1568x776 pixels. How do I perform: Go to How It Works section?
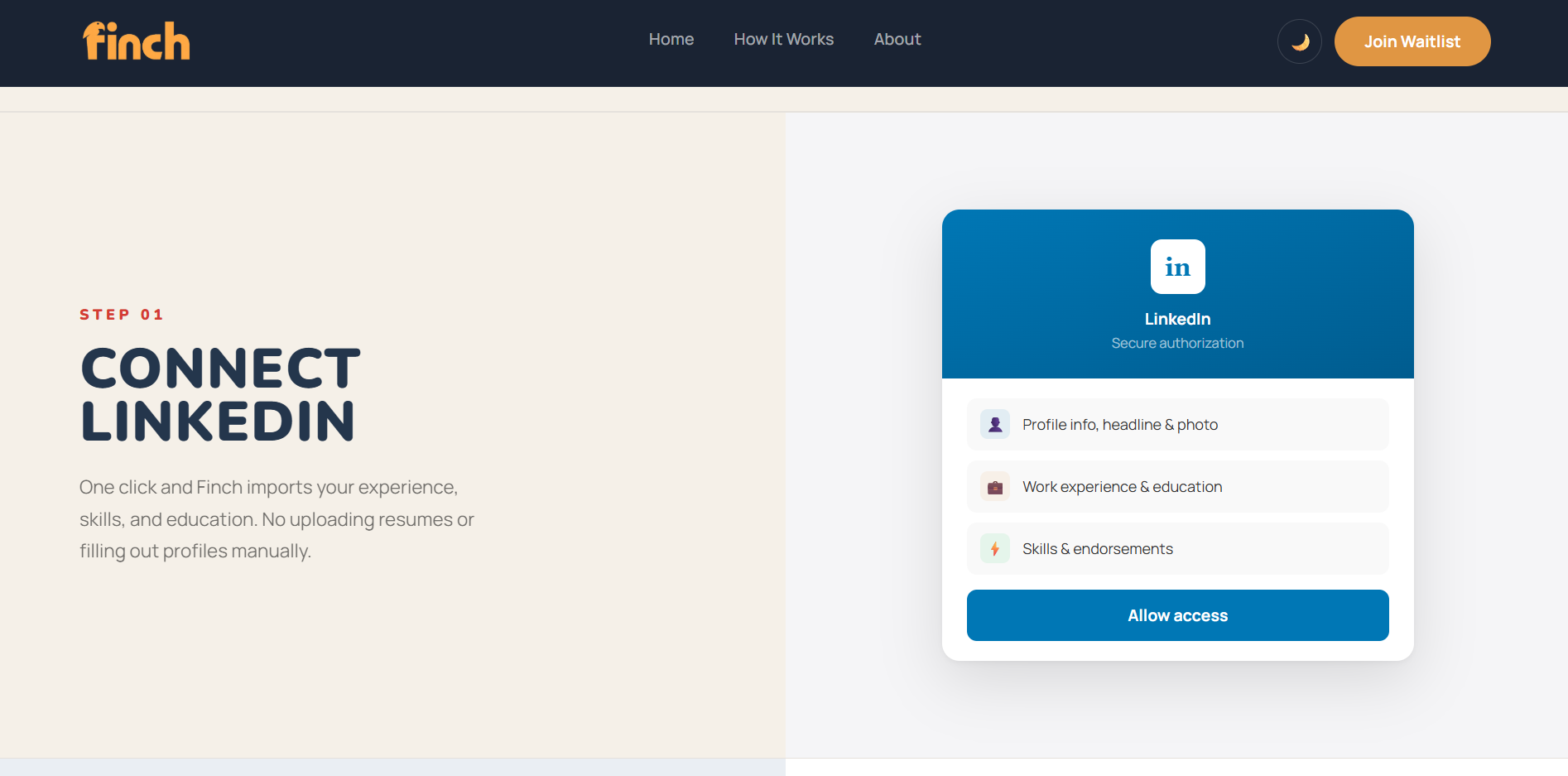pyautogui.click(x=784, y=39)
